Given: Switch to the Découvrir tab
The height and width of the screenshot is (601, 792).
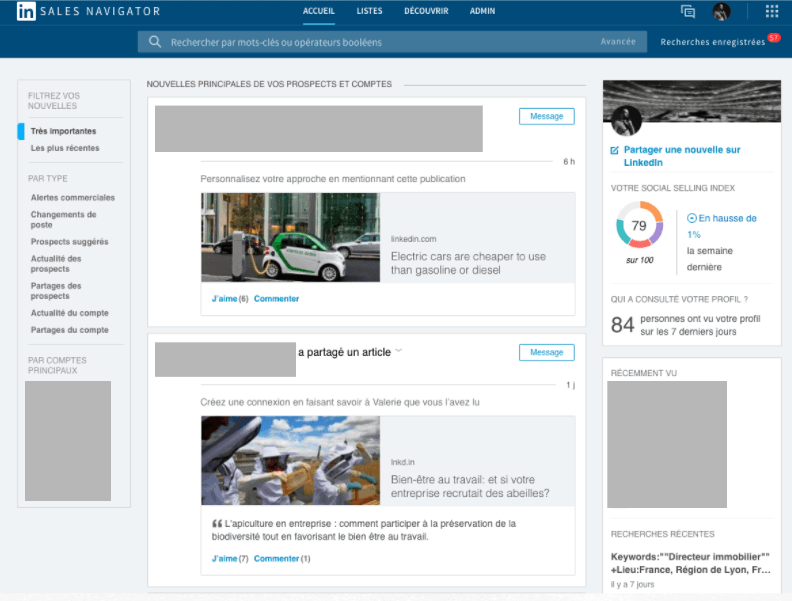Looking at the screenshot, I should tap(426, 11).
